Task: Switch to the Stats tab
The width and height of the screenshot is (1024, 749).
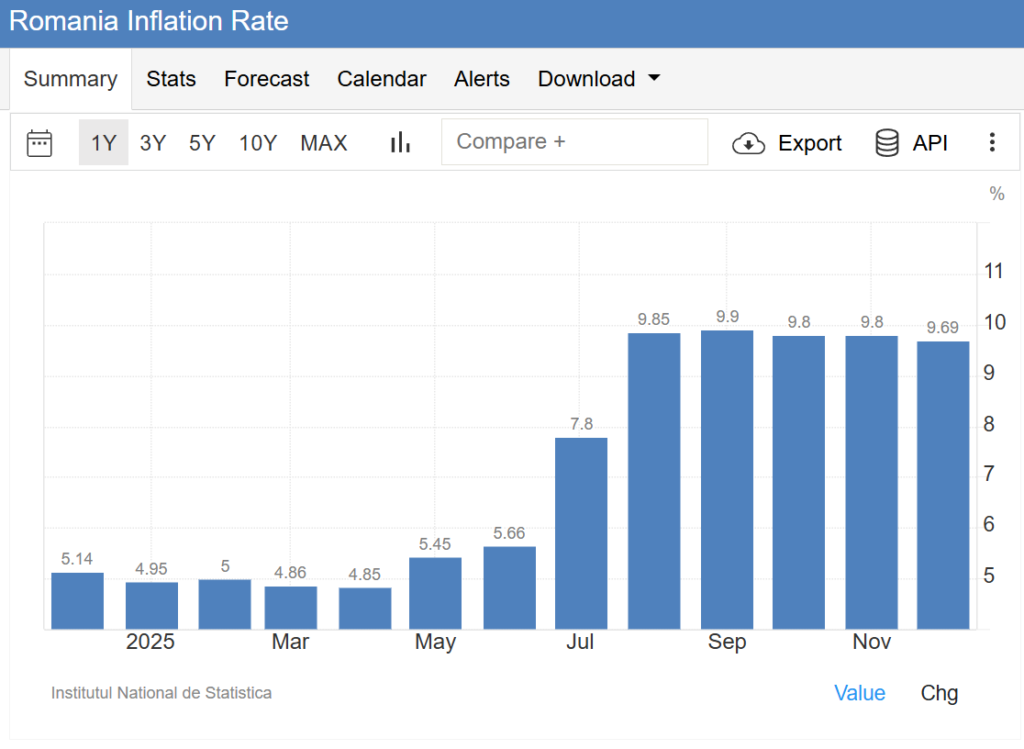Action: [x=171, y=79]
